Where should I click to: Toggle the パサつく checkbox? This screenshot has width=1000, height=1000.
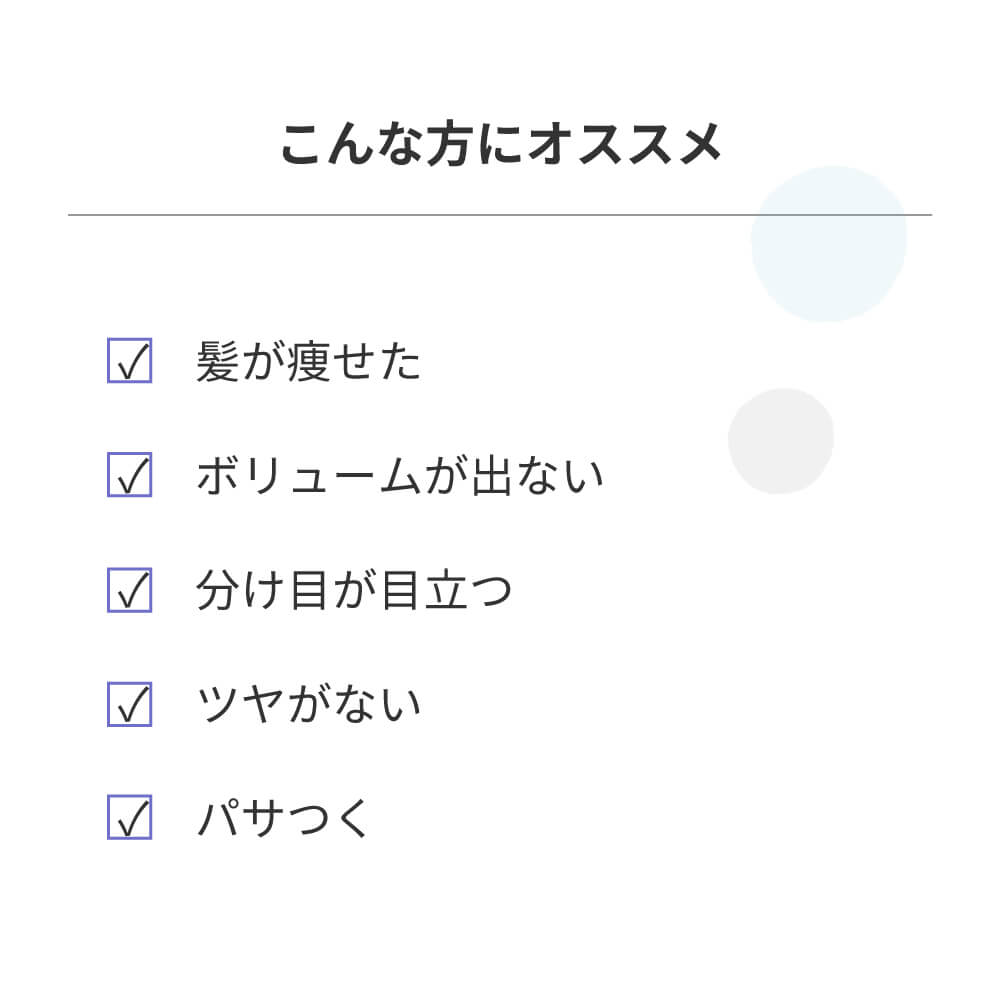click(x=129, y=818)
